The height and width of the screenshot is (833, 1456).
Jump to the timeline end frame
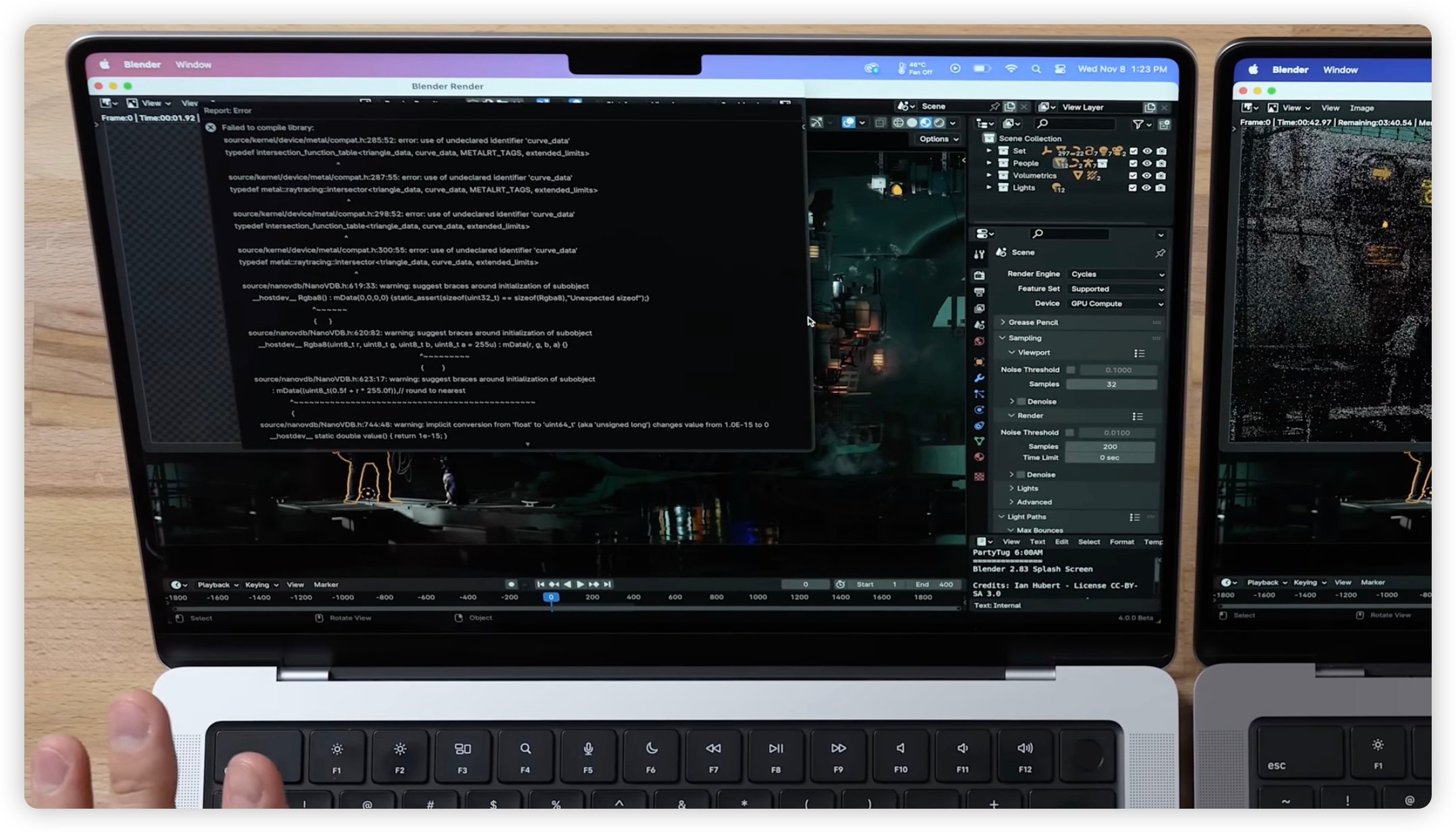[607, 585]
